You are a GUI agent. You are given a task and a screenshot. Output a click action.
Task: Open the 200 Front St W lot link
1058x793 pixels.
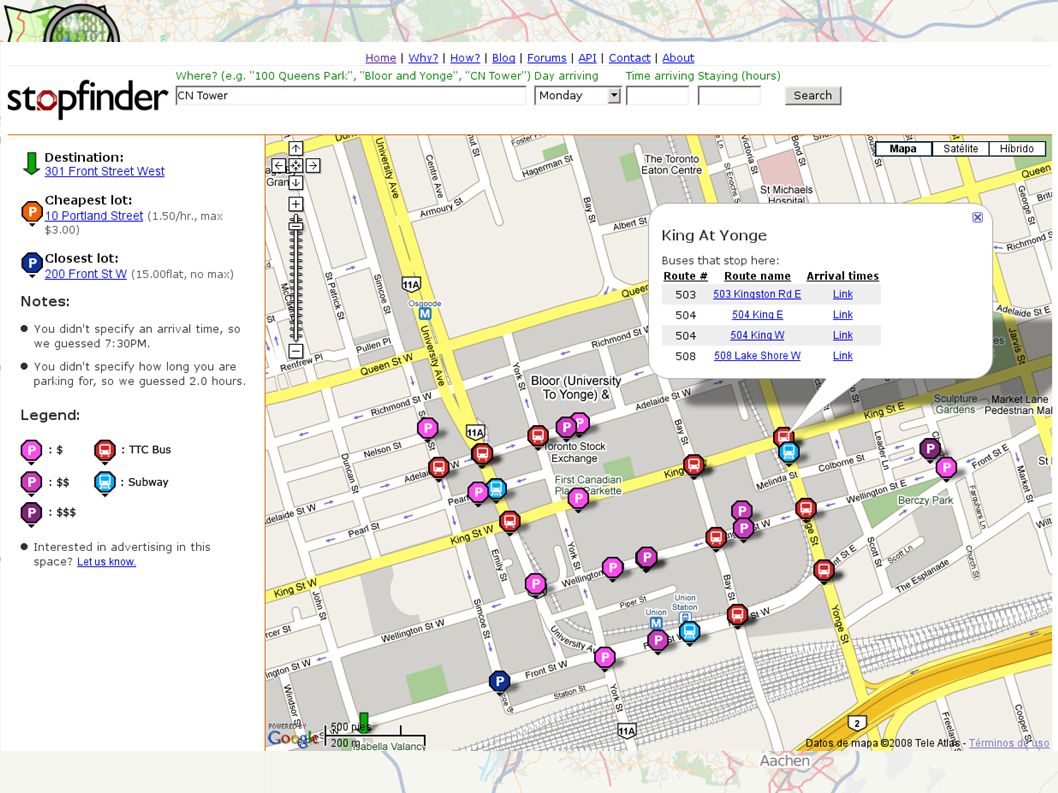[x=86, y=274]
